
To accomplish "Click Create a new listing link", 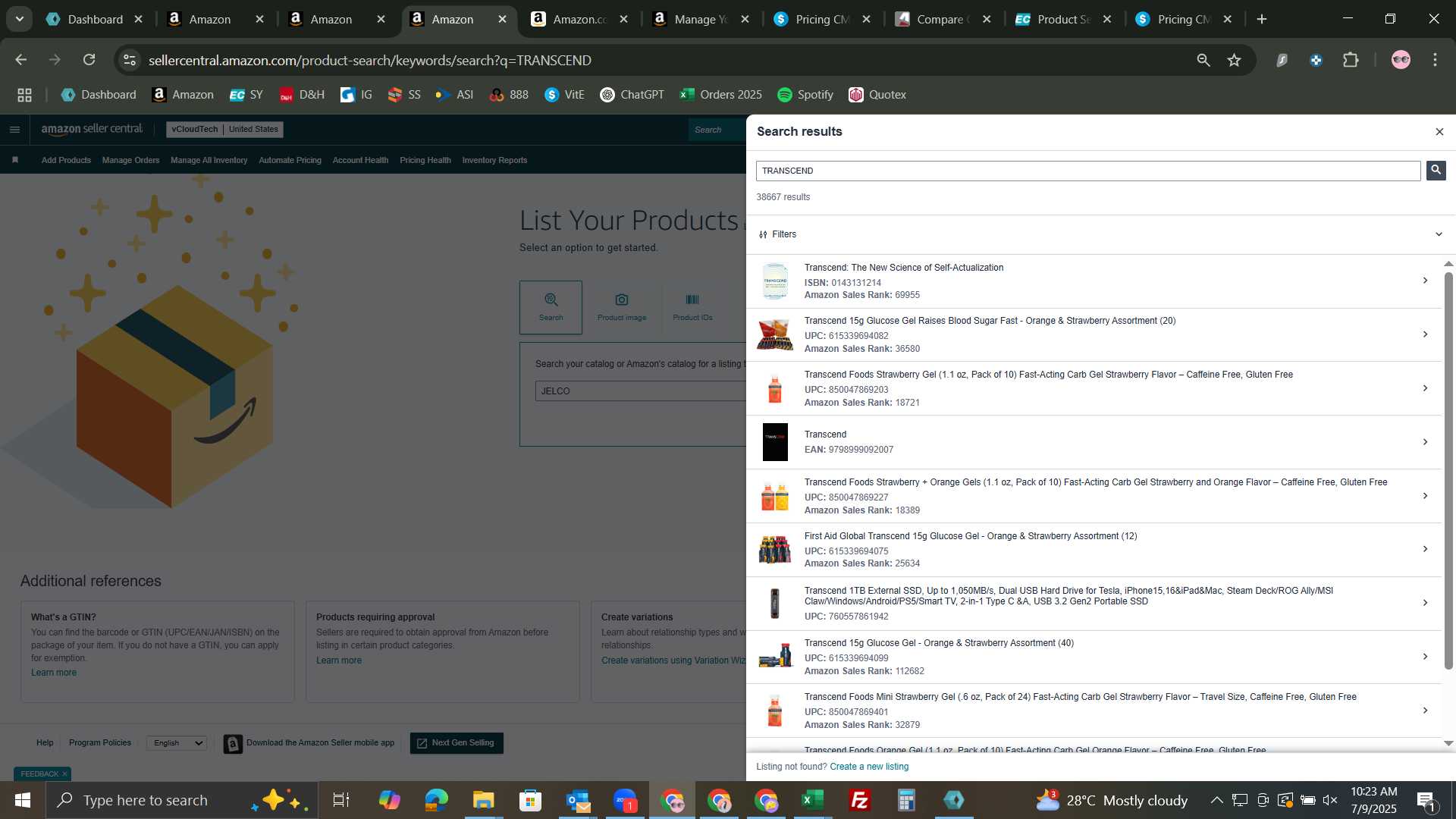I will point(869,767).
